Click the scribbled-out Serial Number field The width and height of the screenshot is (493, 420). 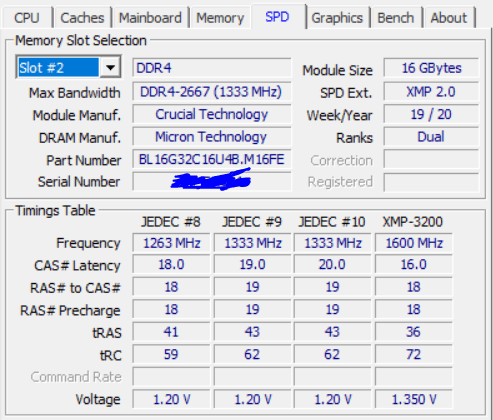coord(212,181)
